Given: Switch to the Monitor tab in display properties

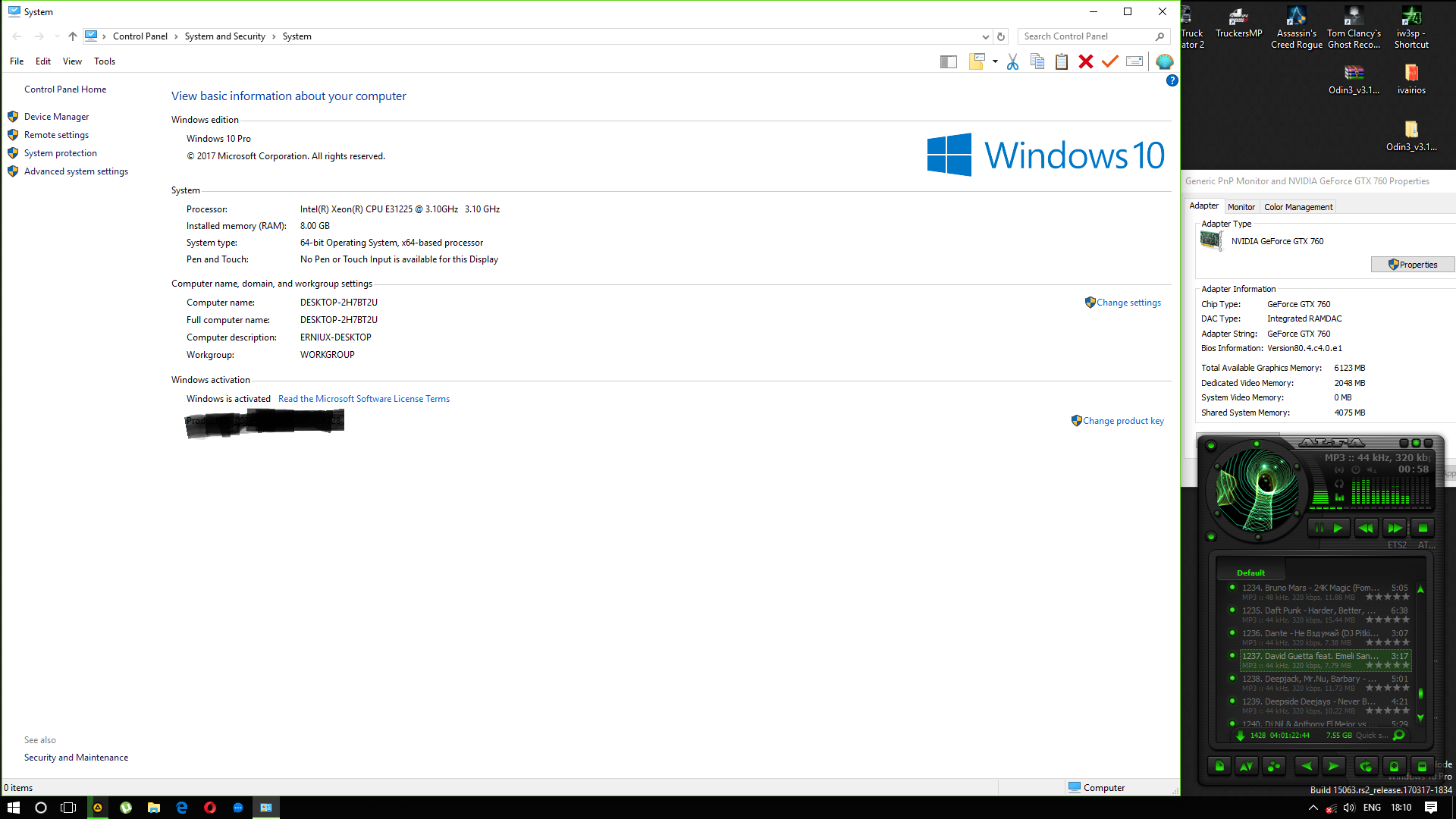Looking at the screenshot, I should tap(1241, 207).
